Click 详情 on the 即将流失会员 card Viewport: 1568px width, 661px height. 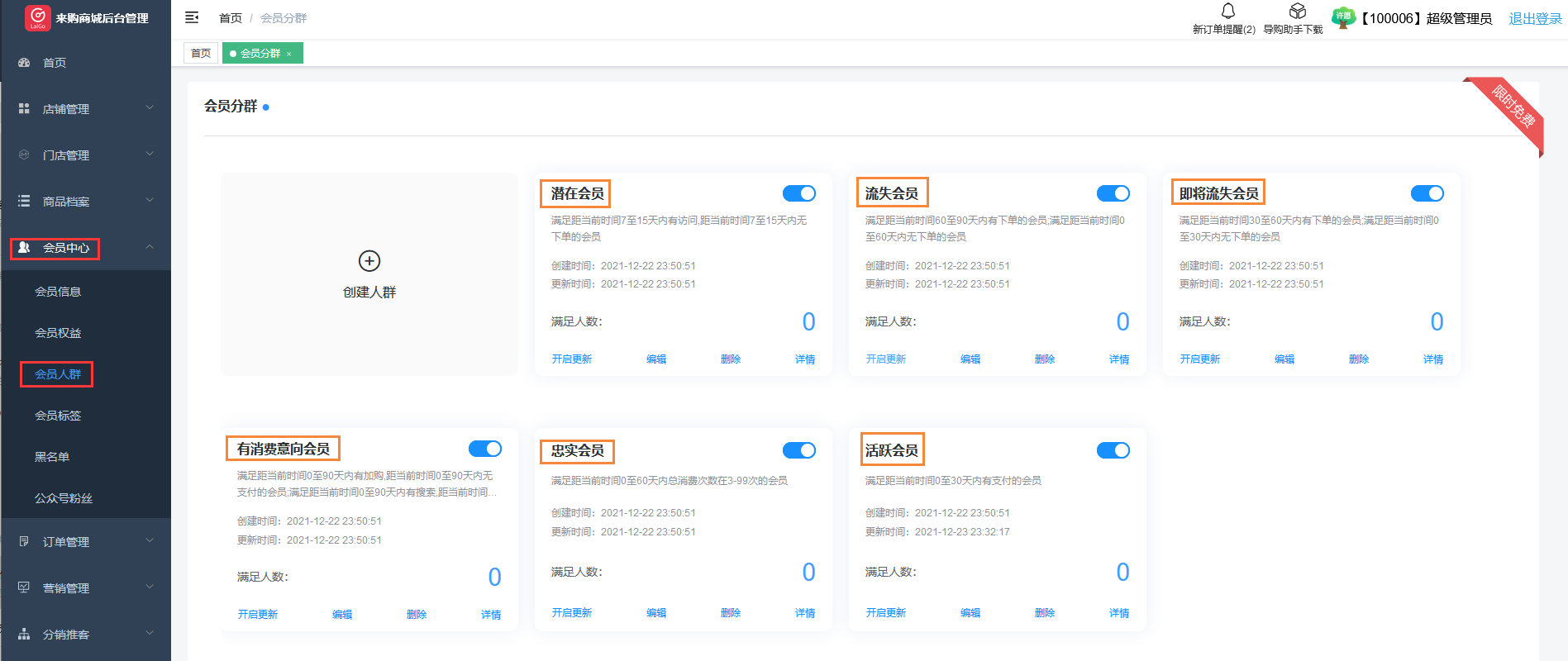point(1432,359)
